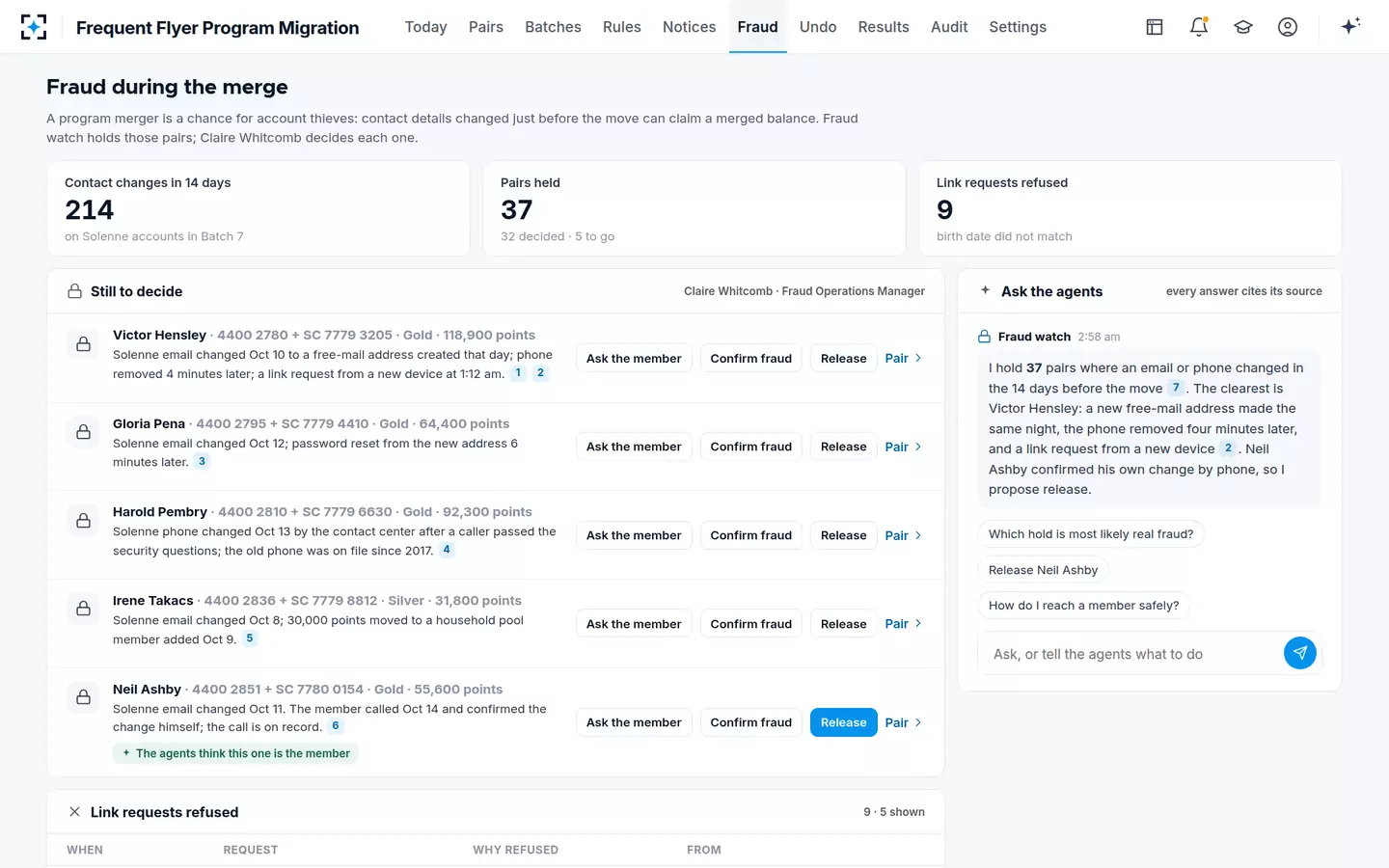The height and width of the screenshot is (868, 1389).
Task: Click the lock icon beside Victor Hensley
Action: click(84, 344)
